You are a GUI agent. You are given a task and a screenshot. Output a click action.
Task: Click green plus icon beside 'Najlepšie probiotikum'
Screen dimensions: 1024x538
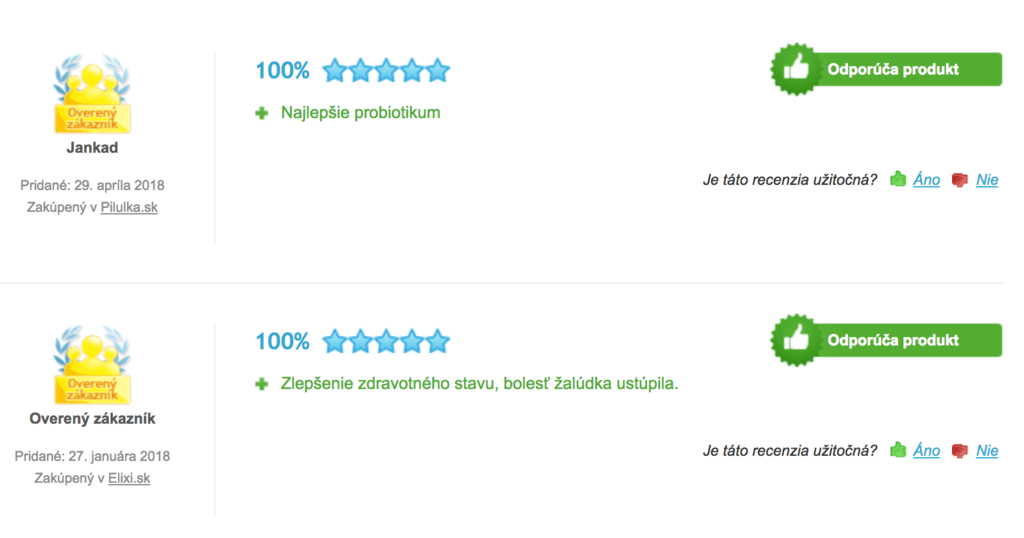tap(262, 114)
